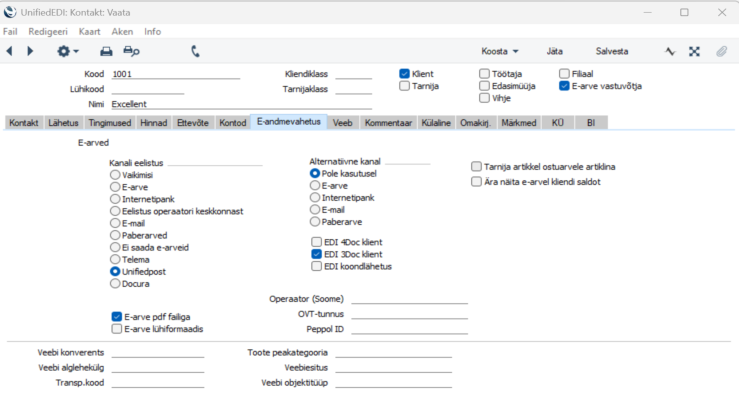Screen dimensions: 739x406
Task: Tick the EDI 4Doc klient checkbox
Action: pyautogui.click(x=317, y=242)
